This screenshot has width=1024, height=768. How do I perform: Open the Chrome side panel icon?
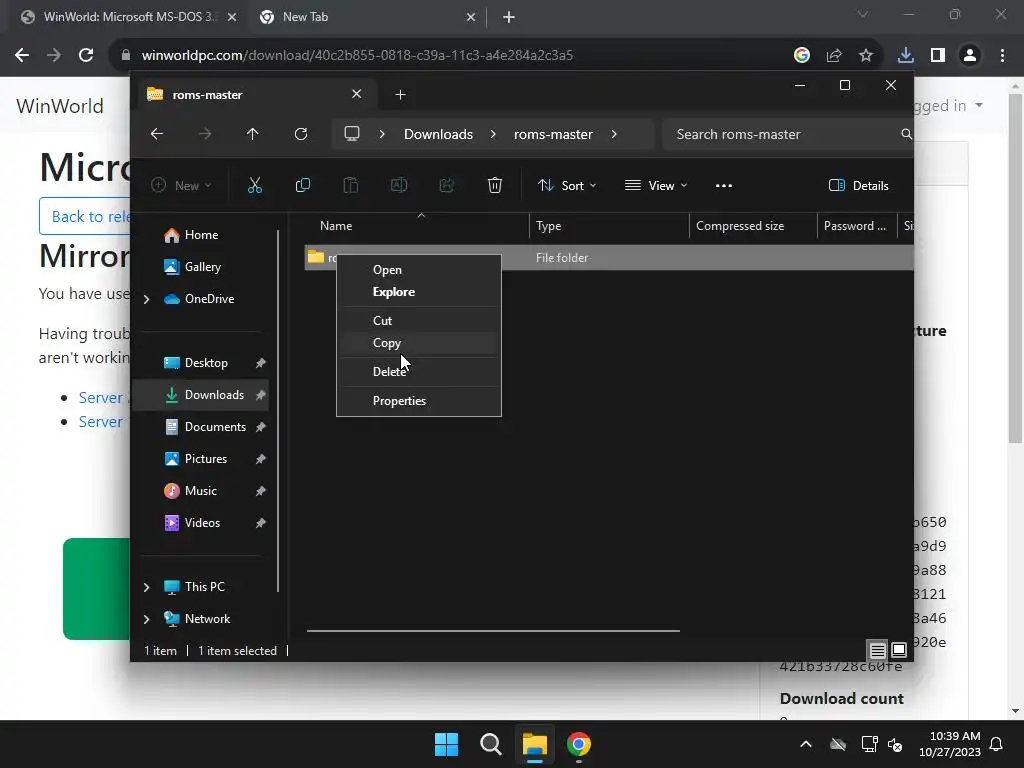coord(938,56)
